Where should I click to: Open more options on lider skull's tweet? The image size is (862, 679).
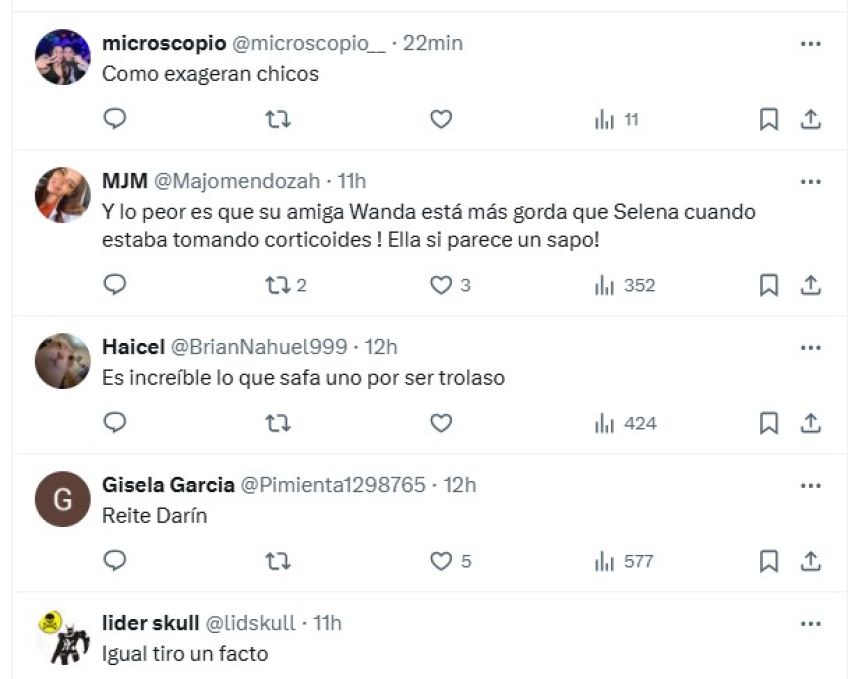(811, 623)
